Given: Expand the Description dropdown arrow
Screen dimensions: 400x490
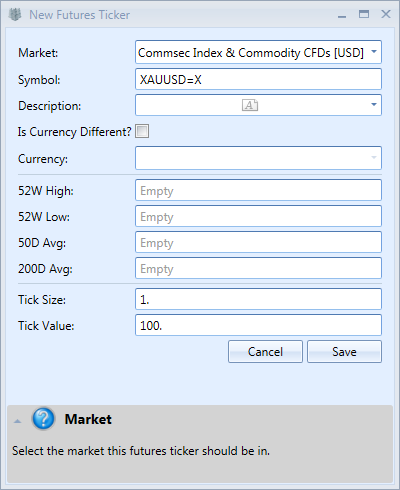Looking at the screenshot, I should click(x=374, y=105).
